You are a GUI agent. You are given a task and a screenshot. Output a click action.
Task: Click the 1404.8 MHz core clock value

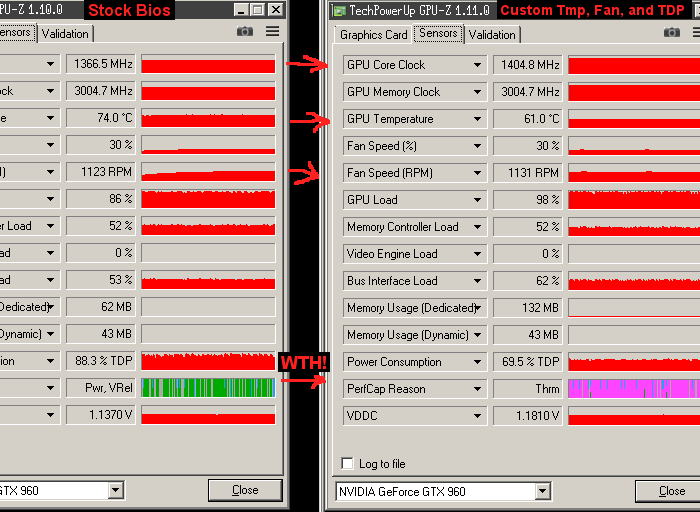[x=528, y=65]
